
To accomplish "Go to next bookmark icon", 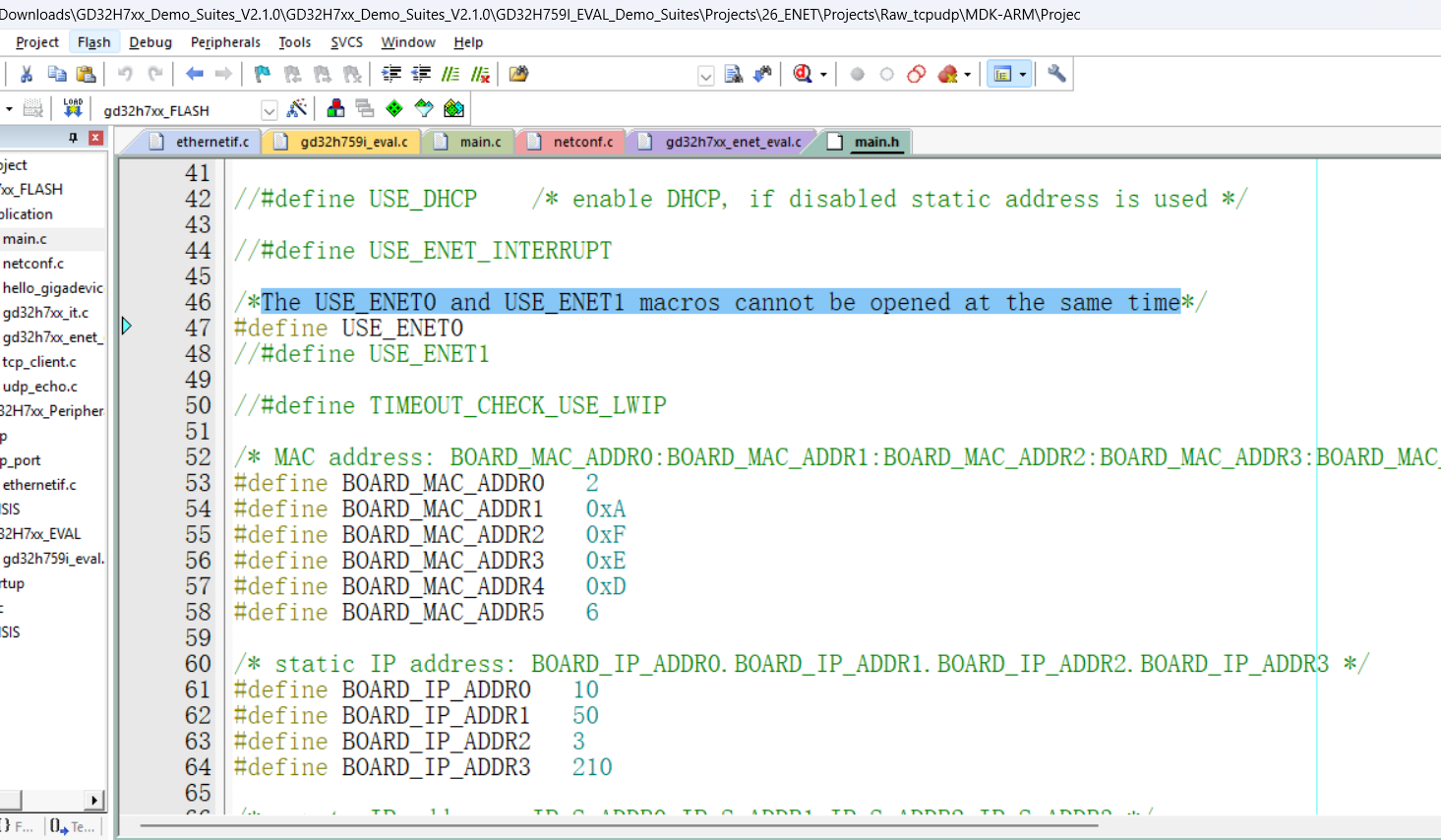I will [323, 74].
